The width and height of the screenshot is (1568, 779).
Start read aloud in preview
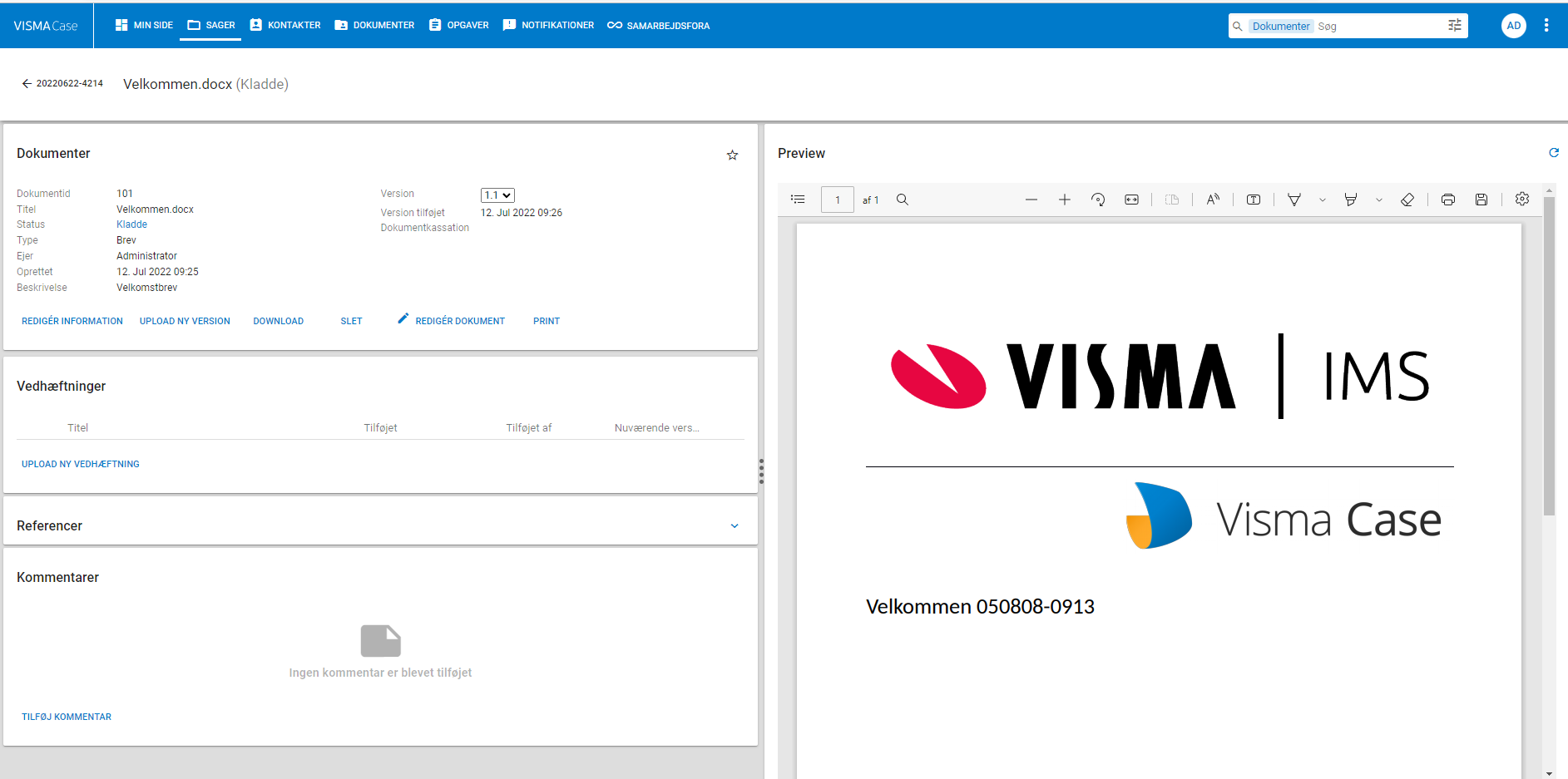point(1213,200)
